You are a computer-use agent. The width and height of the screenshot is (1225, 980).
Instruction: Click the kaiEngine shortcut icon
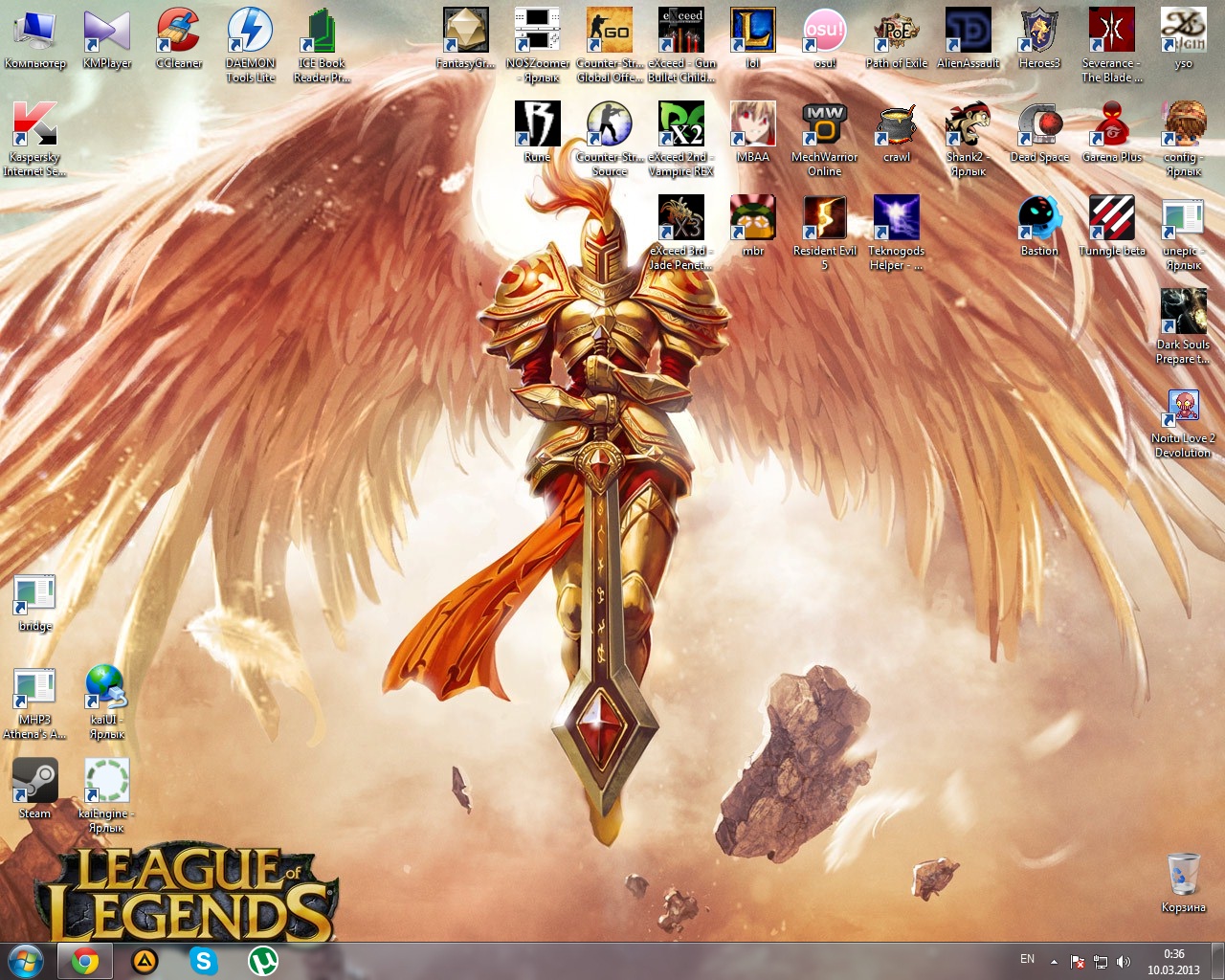pos(107,795)
